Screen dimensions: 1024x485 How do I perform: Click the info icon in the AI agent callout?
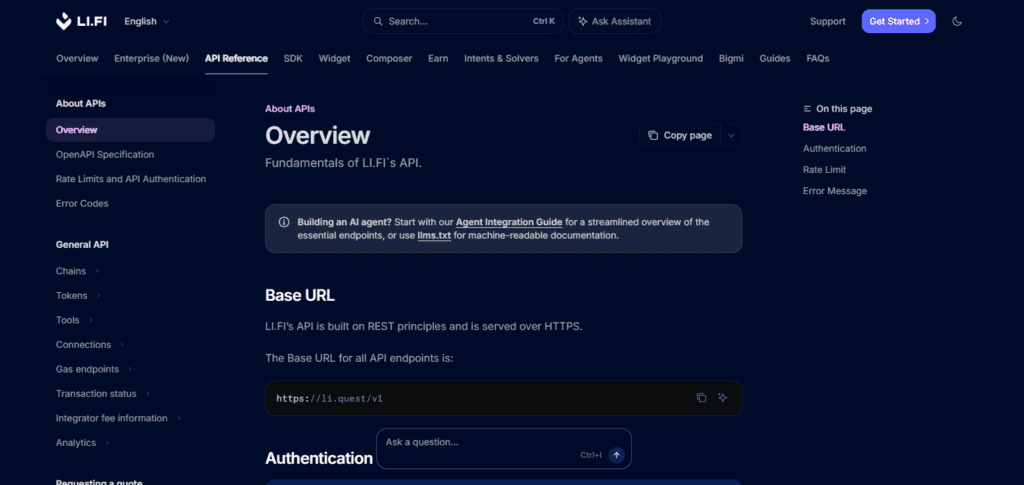284,222
